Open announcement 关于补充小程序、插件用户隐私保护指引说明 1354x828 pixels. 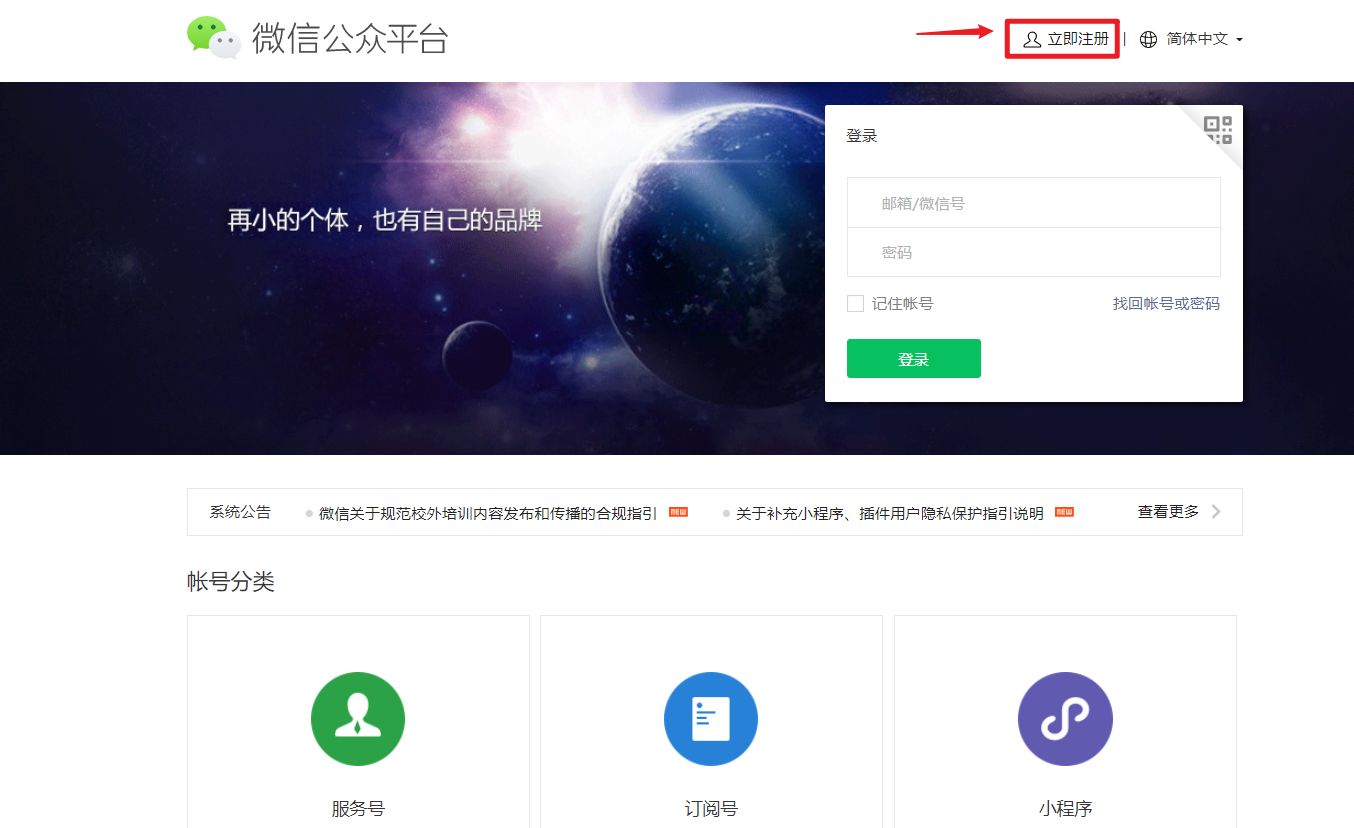[x=890, y=513]
